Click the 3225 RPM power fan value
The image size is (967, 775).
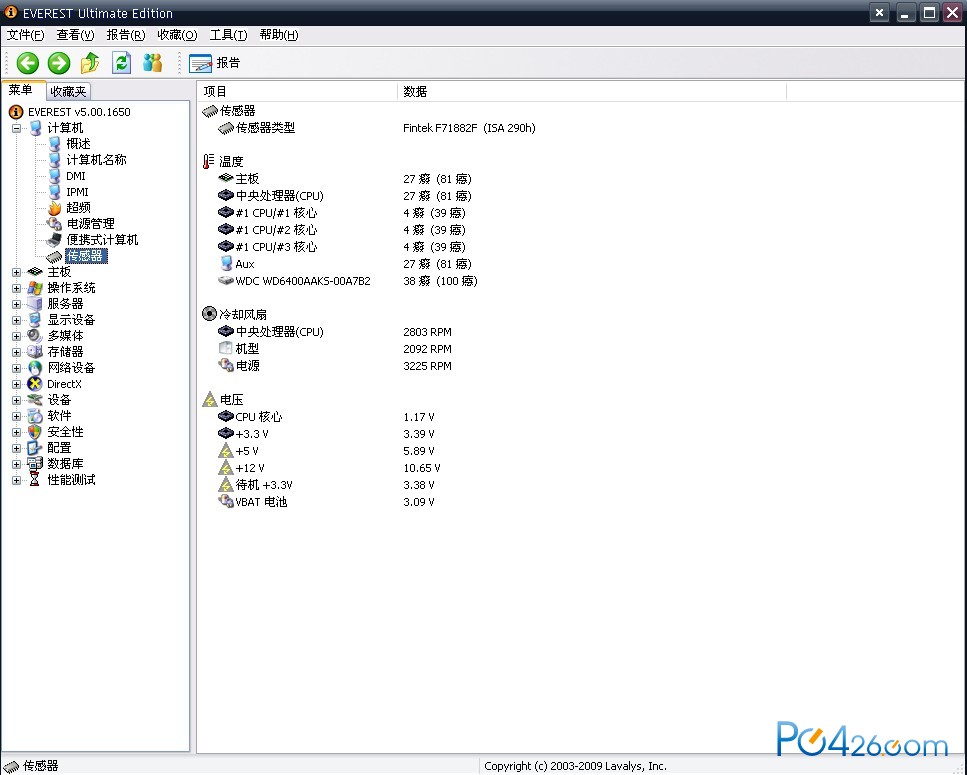pyautogui.click(x=427, y=366)
